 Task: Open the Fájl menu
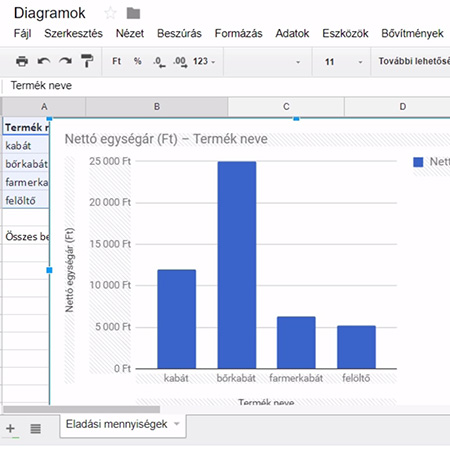pyautogui.click(x=23, y=33)
